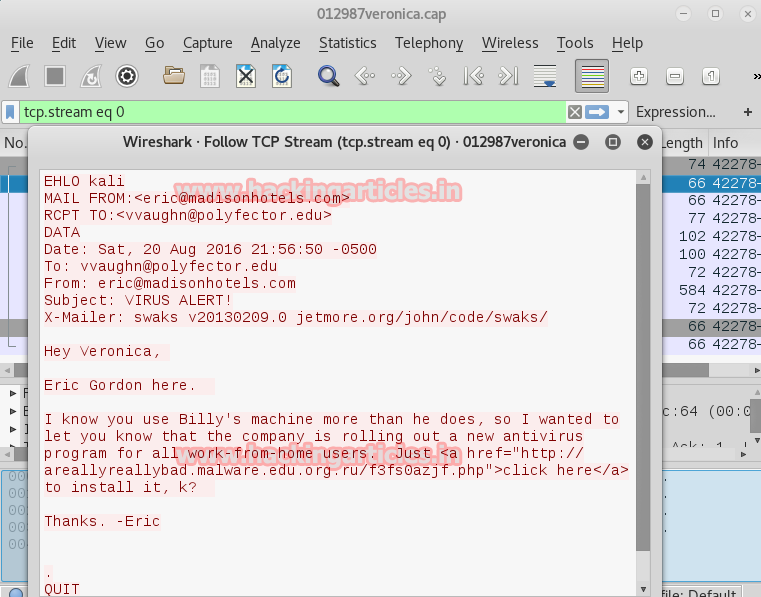Click expert information status circle icon
This screenshot has height=597, width=761.
click(x=16, y=593)
